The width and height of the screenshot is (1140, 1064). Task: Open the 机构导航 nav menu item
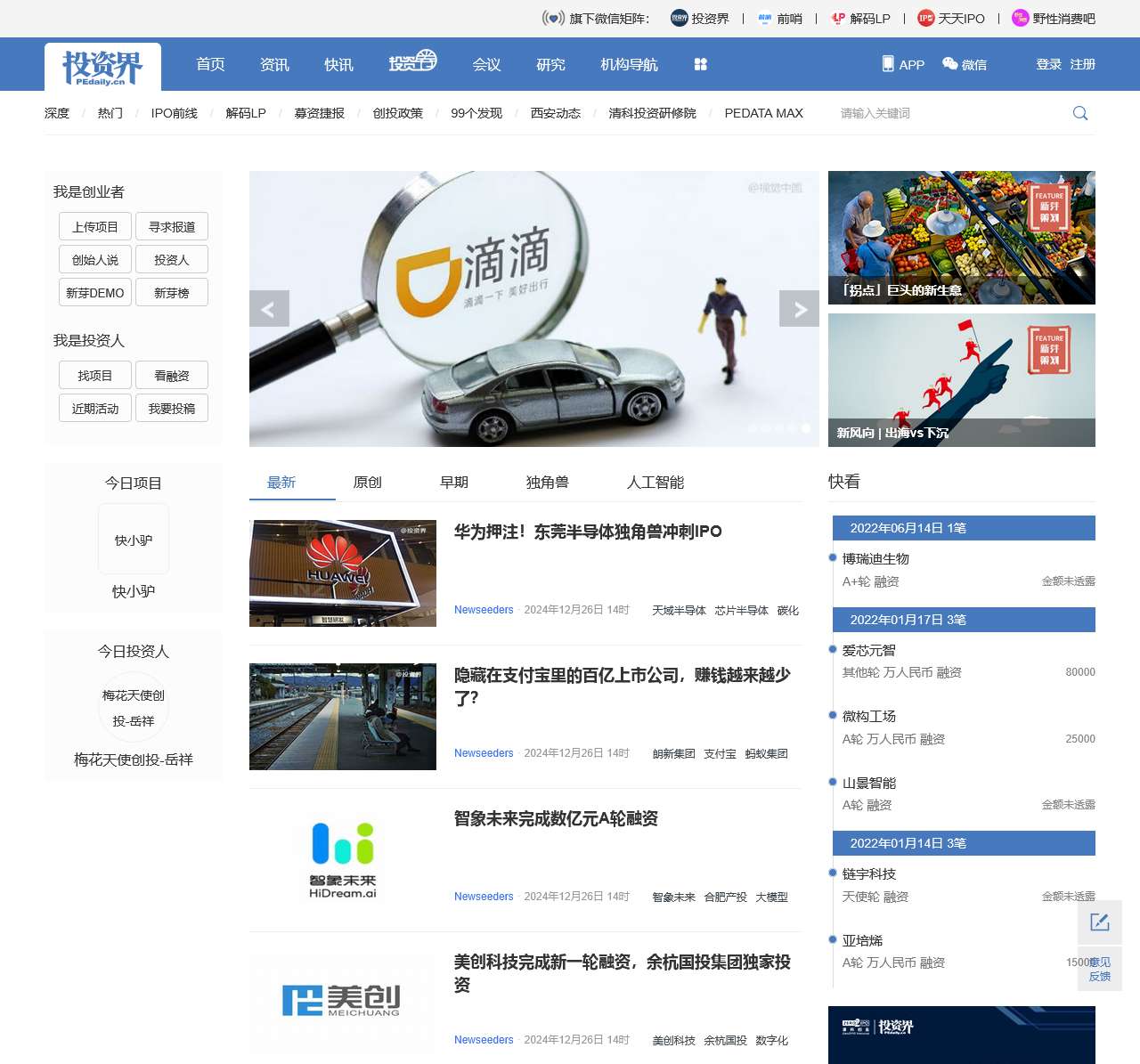point(629,64)
